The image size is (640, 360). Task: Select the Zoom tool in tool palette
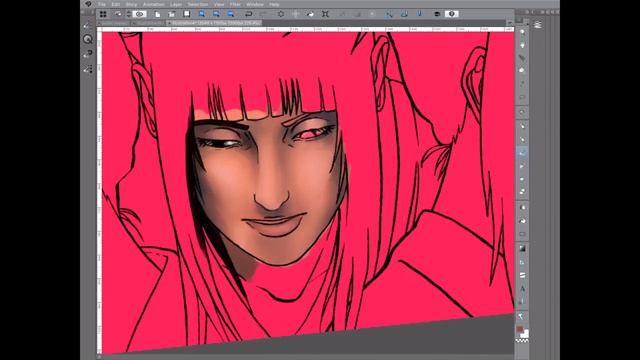coord(522,32)
